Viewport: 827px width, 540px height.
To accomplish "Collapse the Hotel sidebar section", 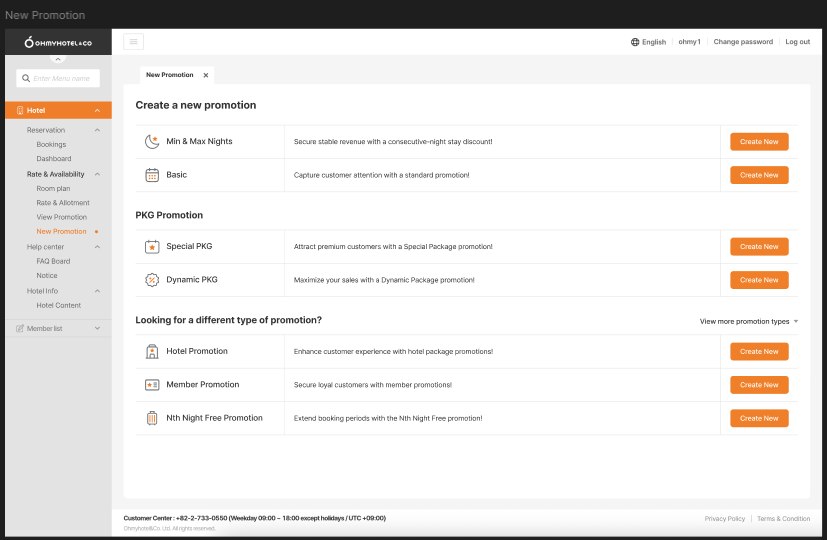I will click(x=97, y=110).
